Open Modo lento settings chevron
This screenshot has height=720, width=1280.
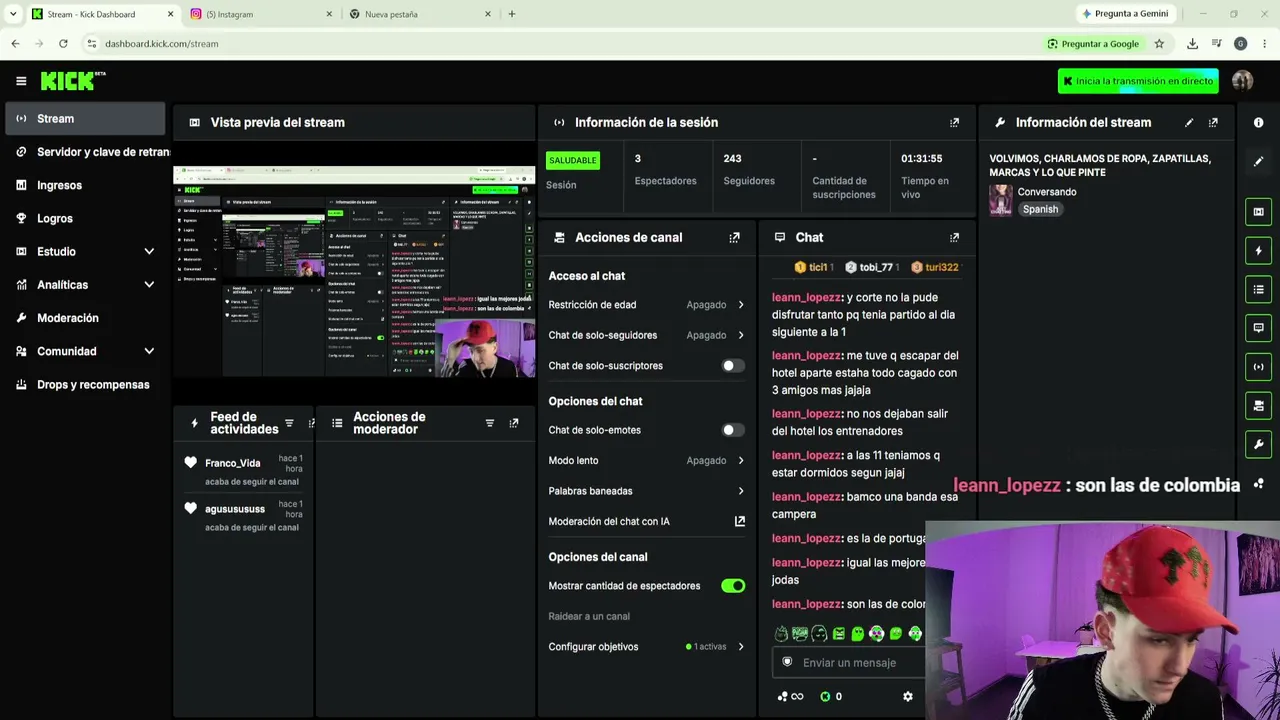(x=741, y=461)
